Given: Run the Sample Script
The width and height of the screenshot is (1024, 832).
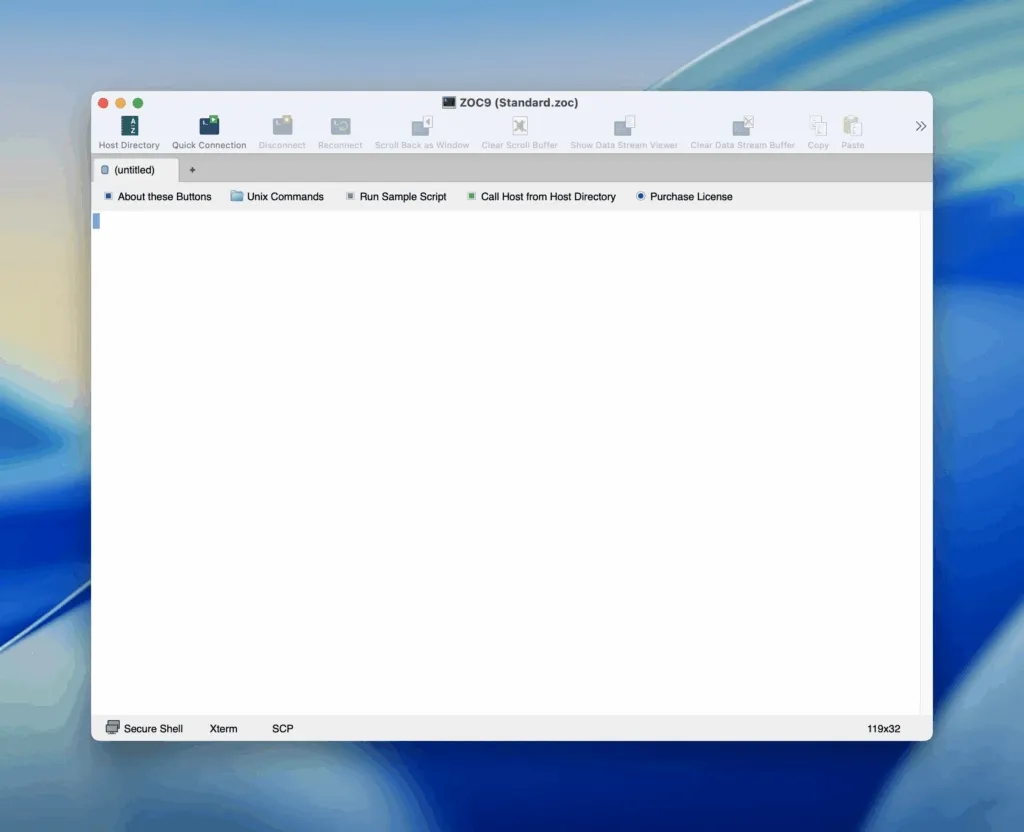Looking at the screenshot, I should click(x=396, y=196).
